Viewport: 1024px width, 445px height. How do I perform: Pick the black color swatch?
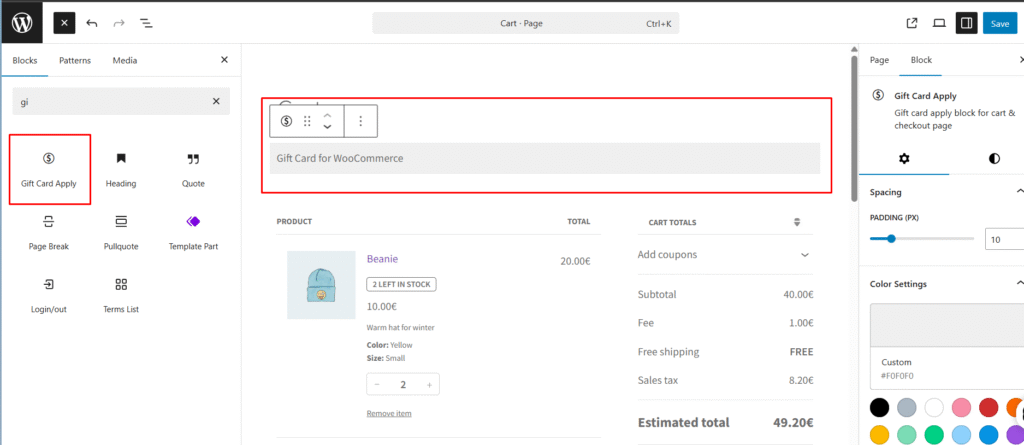point(879,407)
